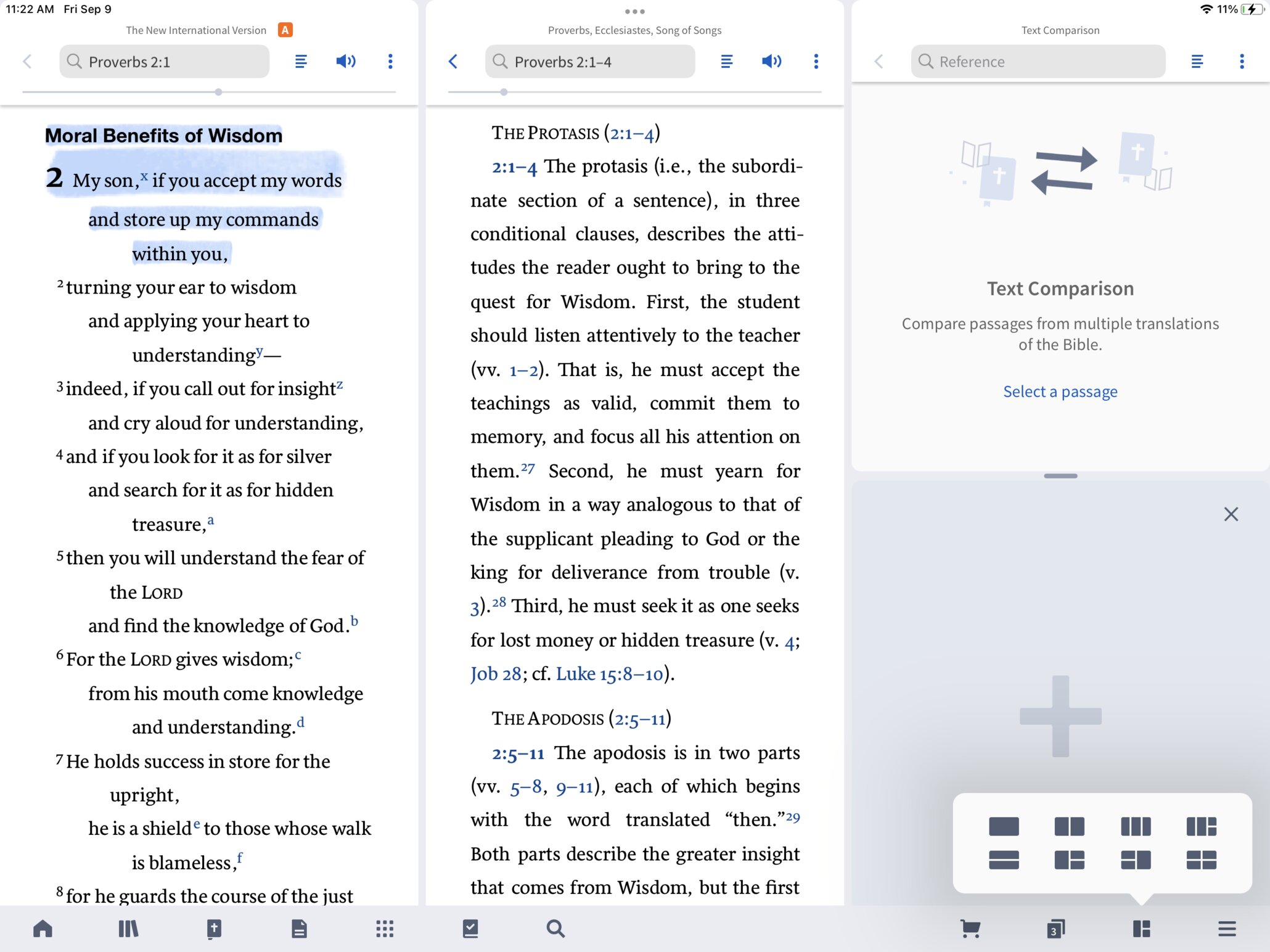Toggle back navigation in commentary panel
The width and height of the screenshot is (1270, 952).
click(x=452, y=62)
